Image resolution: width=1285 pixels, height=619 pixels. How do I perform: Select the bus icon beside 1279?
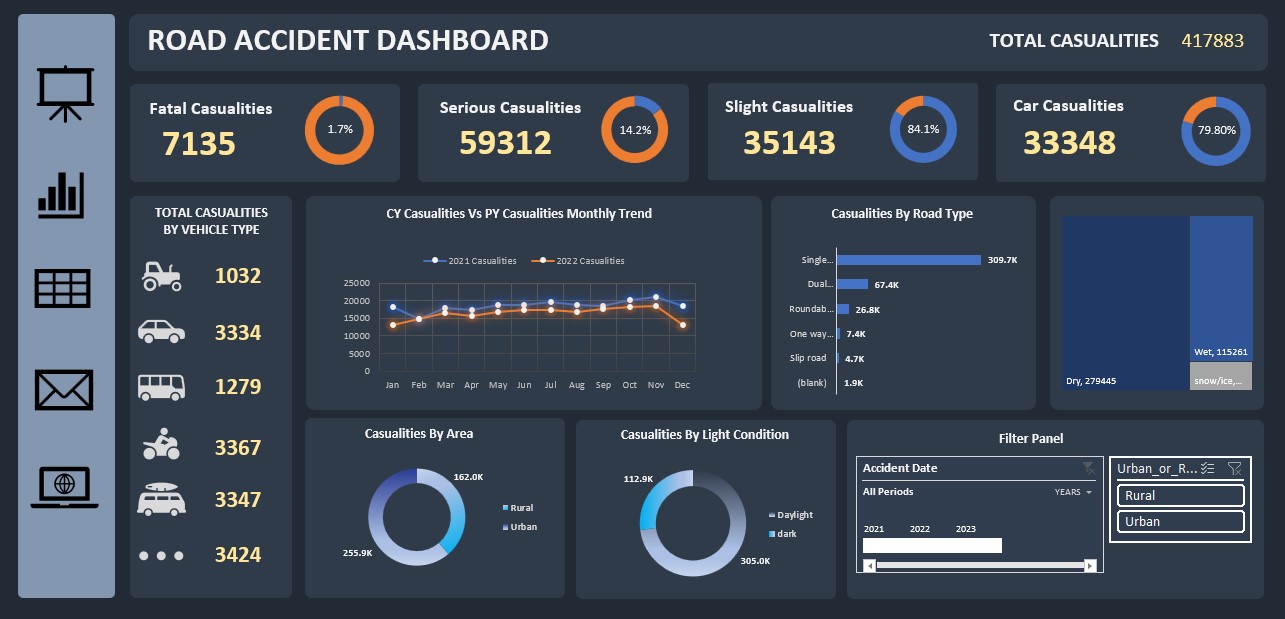(160, 386)
